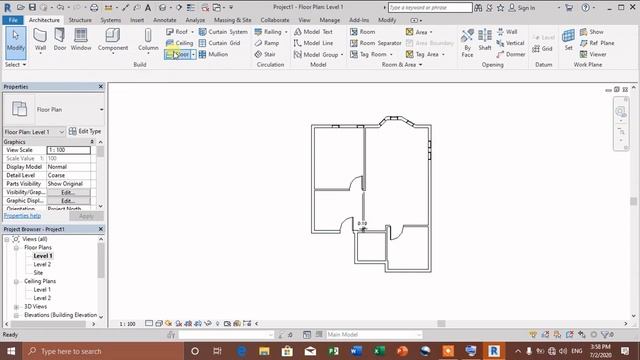
Task: Click the Edit Type button
Action: (x=85, y=131)
